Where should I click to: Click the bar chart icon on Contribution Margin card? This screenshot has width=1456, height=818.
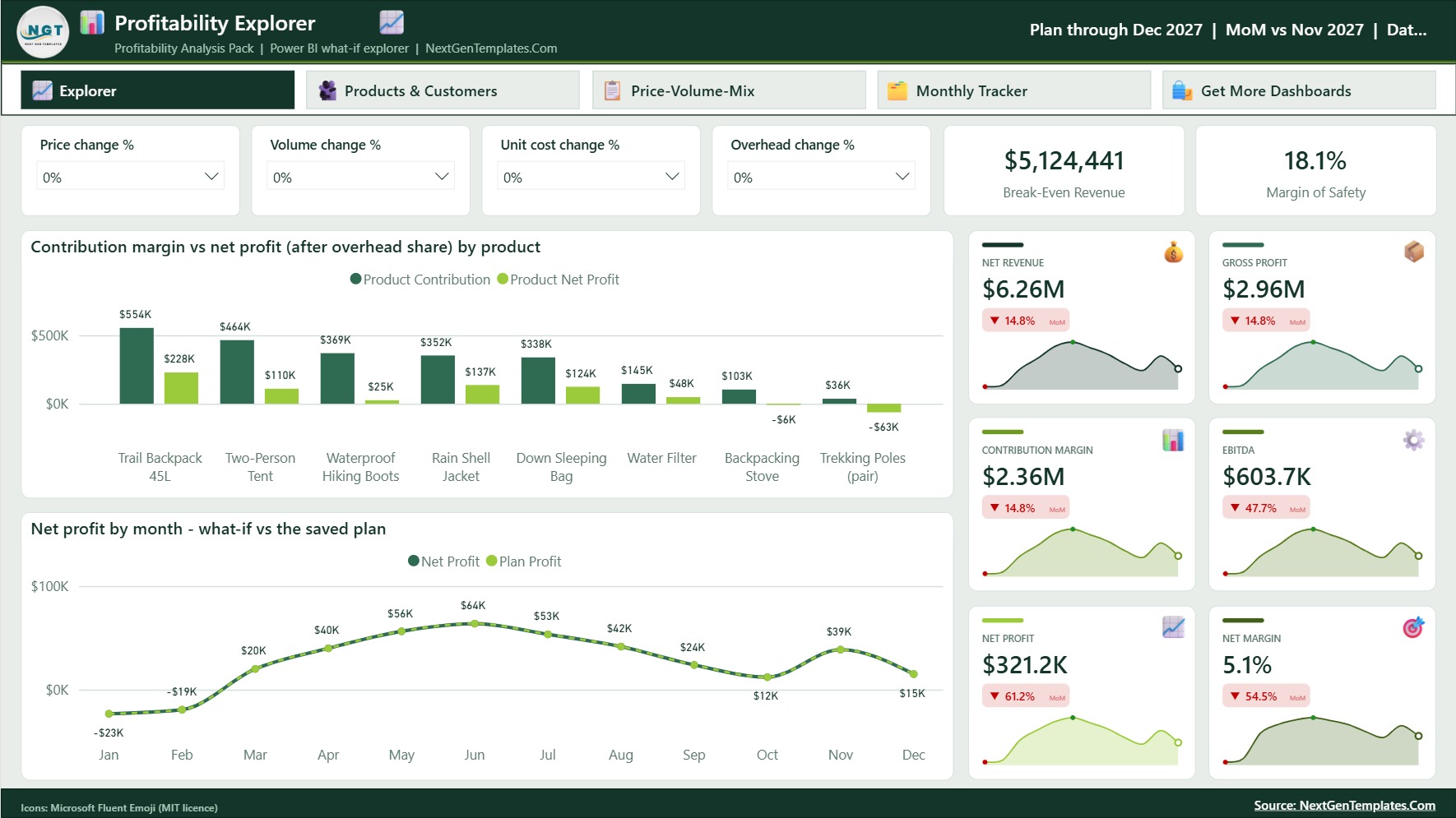pyautogui.click(x=1173, y=440)
